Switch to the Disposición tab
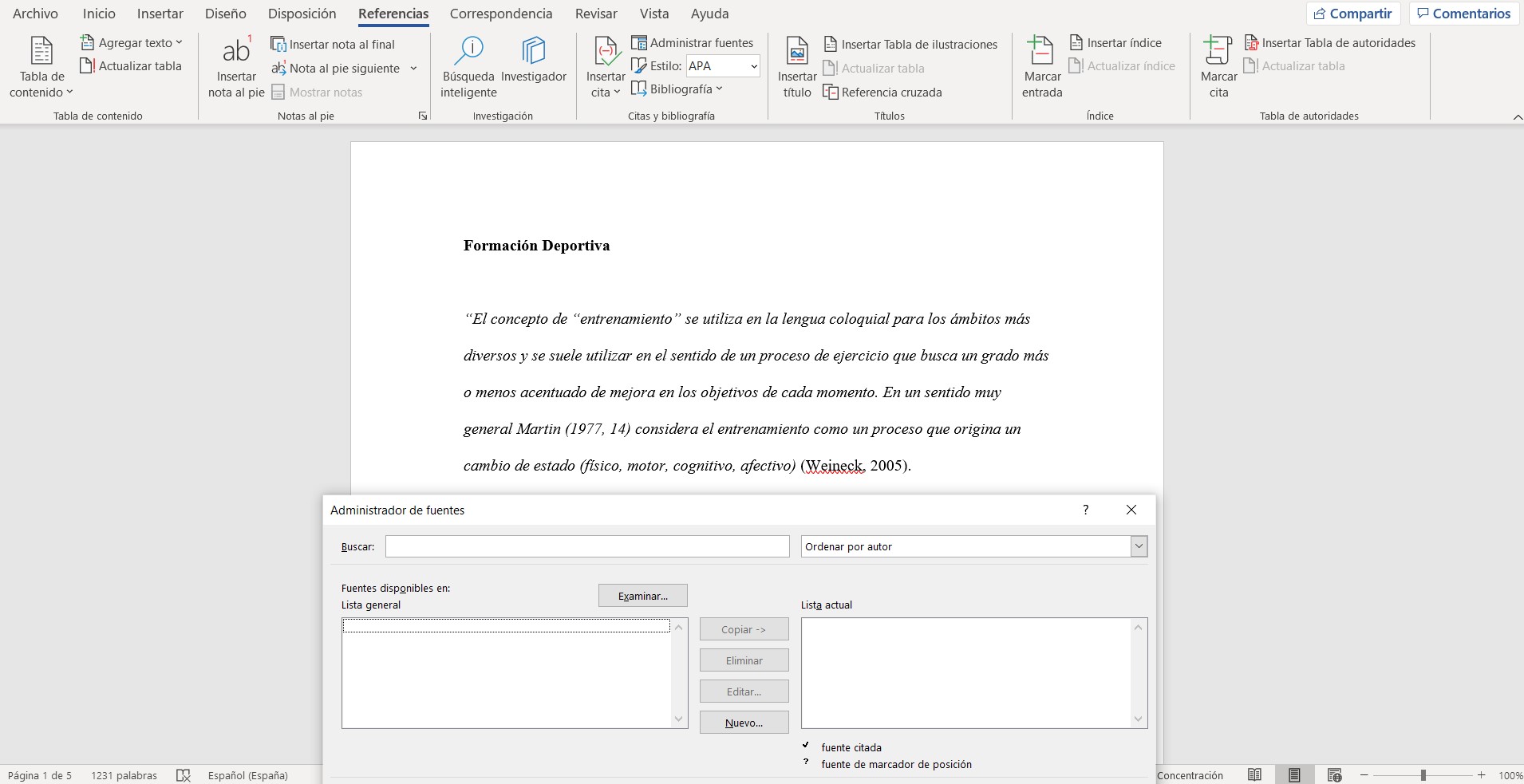This screenshot has width=1524, height=784. [302, 14]
